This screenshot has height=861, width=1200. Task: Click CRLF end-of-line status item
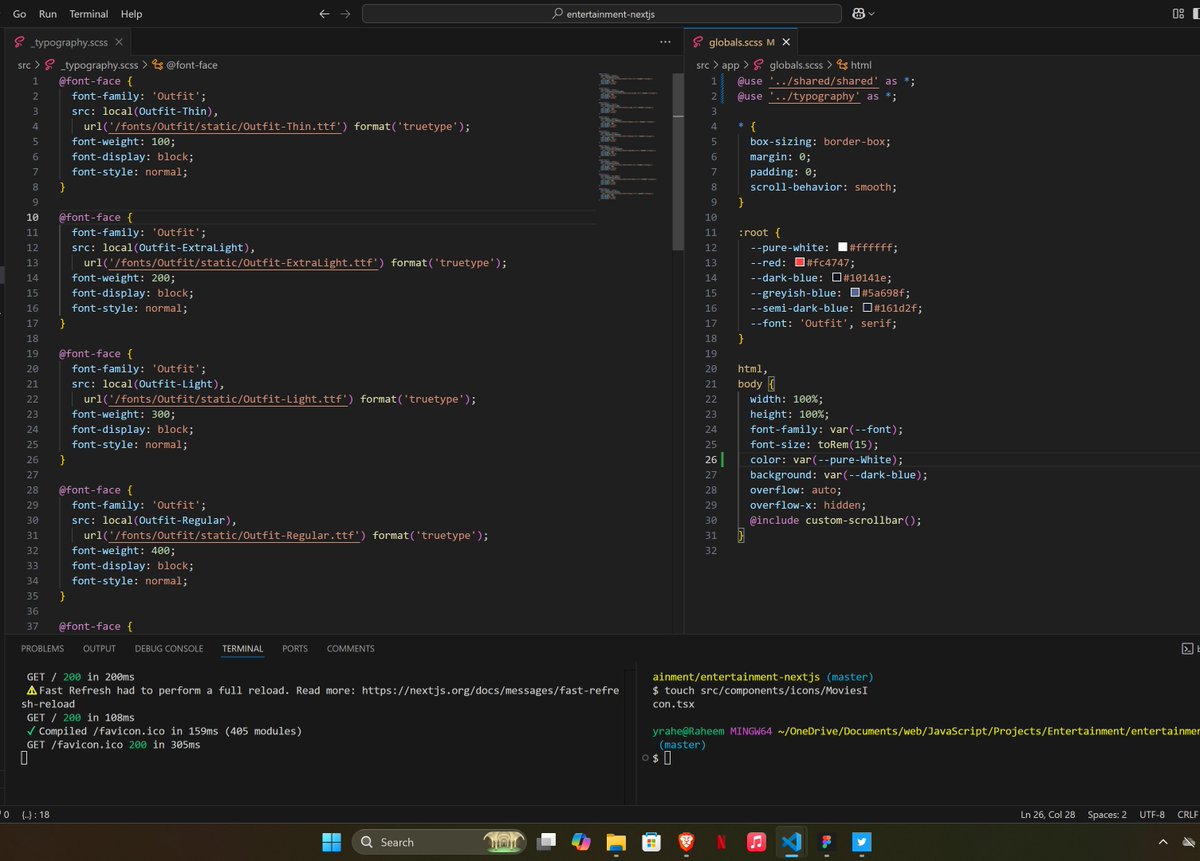click(1188, 814)
